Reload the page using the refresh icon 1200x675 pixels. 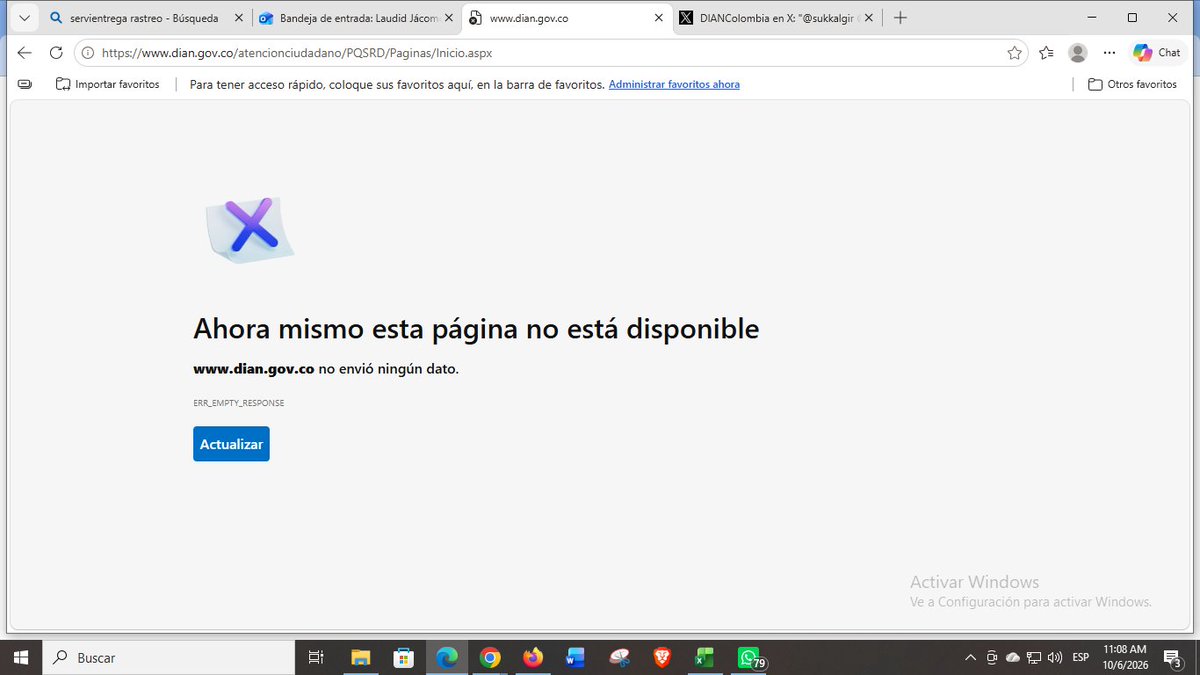click(56, 53)
